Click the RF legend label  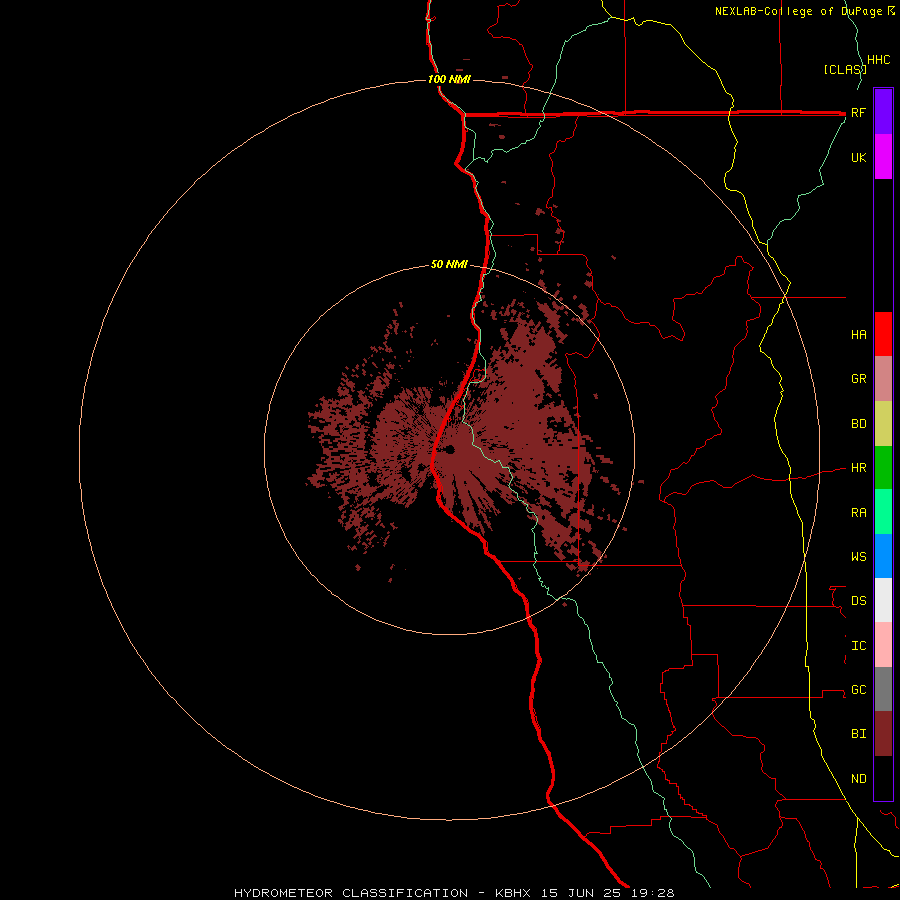858,112
